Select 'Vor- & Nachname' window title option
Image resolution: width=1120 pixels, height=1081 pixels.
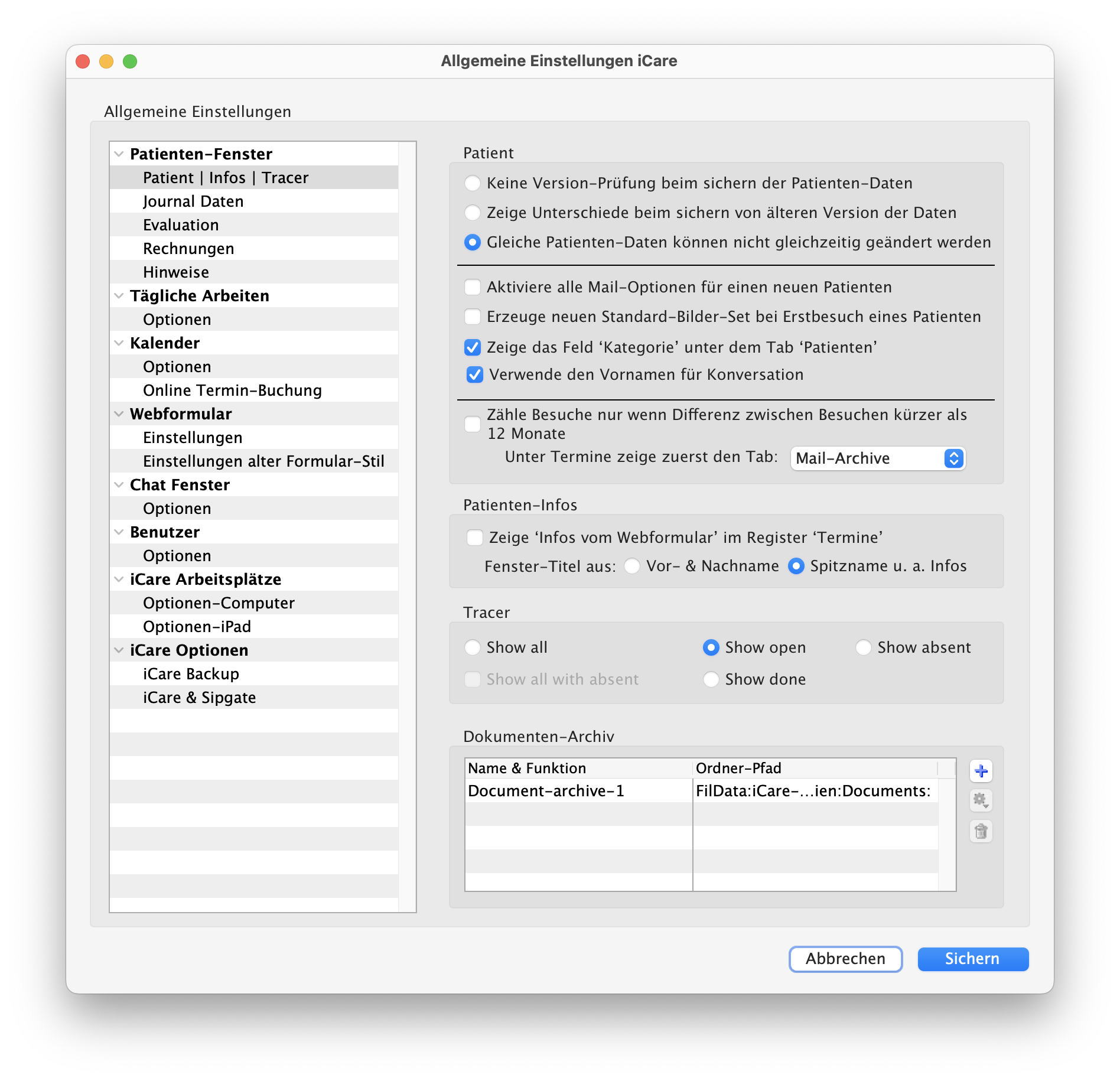click(x=632, y=566)
